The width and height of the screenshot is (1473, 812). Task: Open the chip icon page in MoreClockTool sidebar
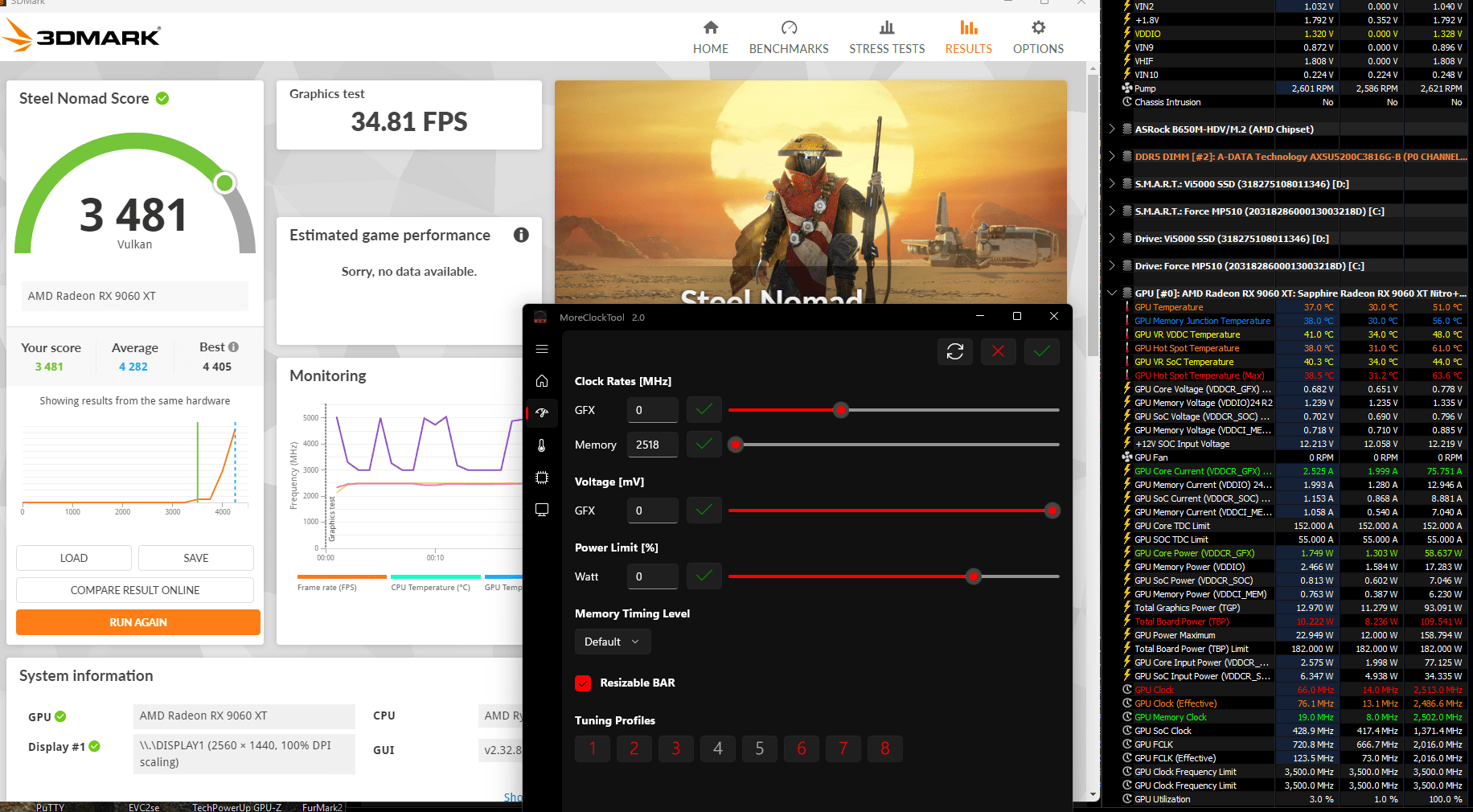542,478
